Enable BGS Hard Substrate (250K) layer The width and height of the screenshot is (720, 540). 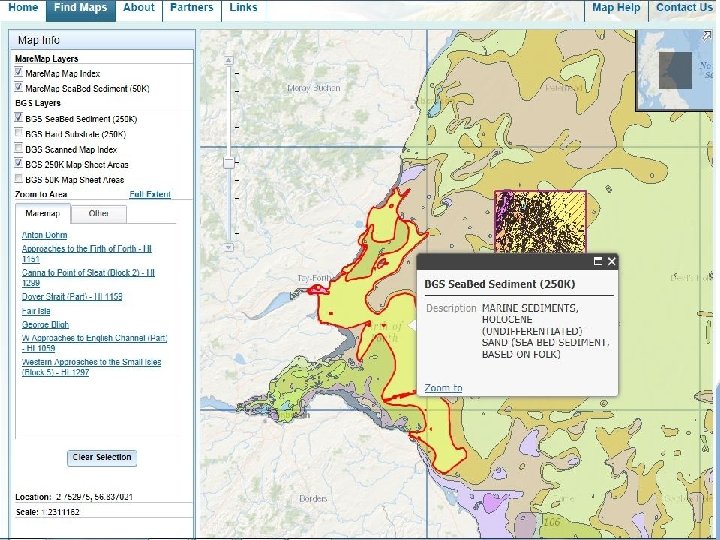[x=18, y=133]
